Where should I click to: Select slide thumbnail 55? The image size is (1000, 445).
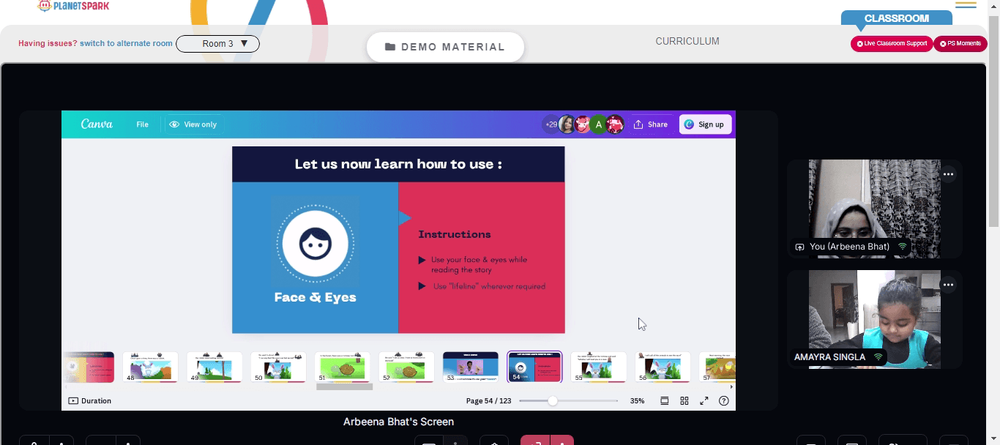[x=598, y=367]
